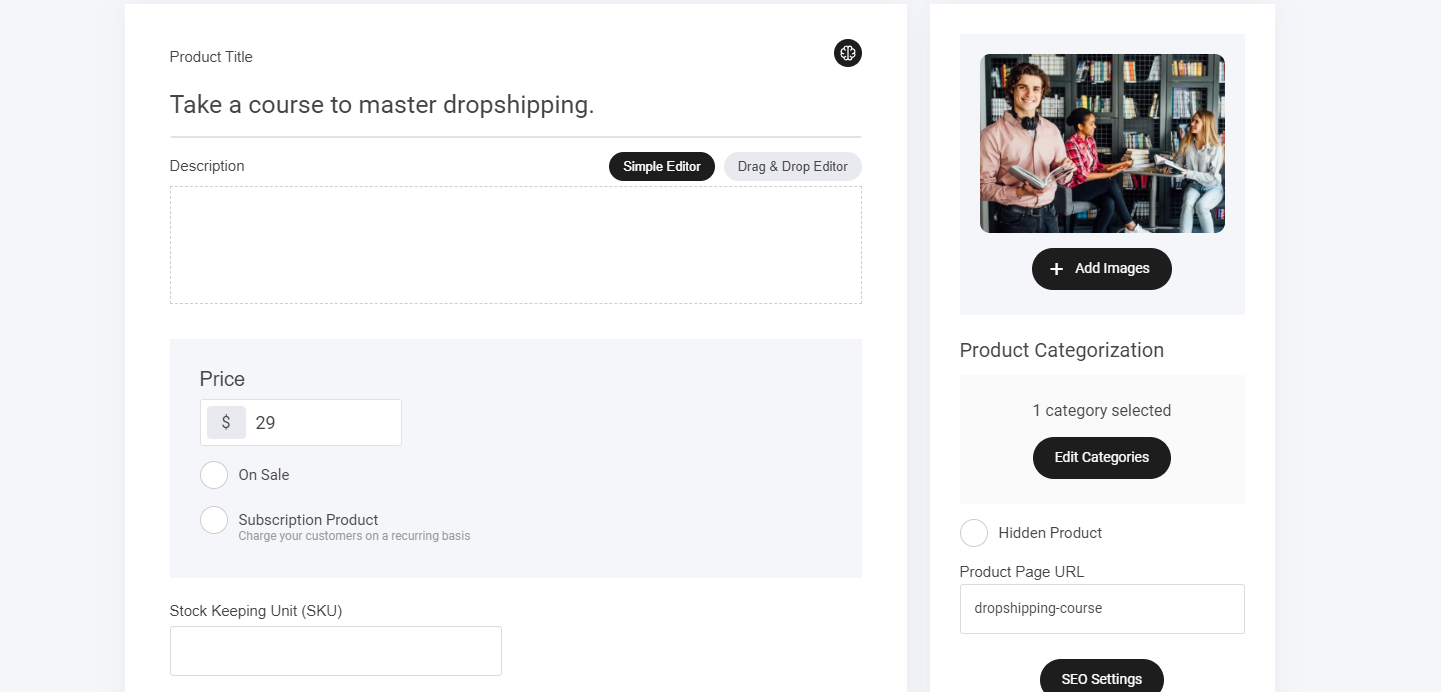Switch to the Simple Editor tab
The height and width of the screenshot is (692, 1441).
click(x=661, y=167)
